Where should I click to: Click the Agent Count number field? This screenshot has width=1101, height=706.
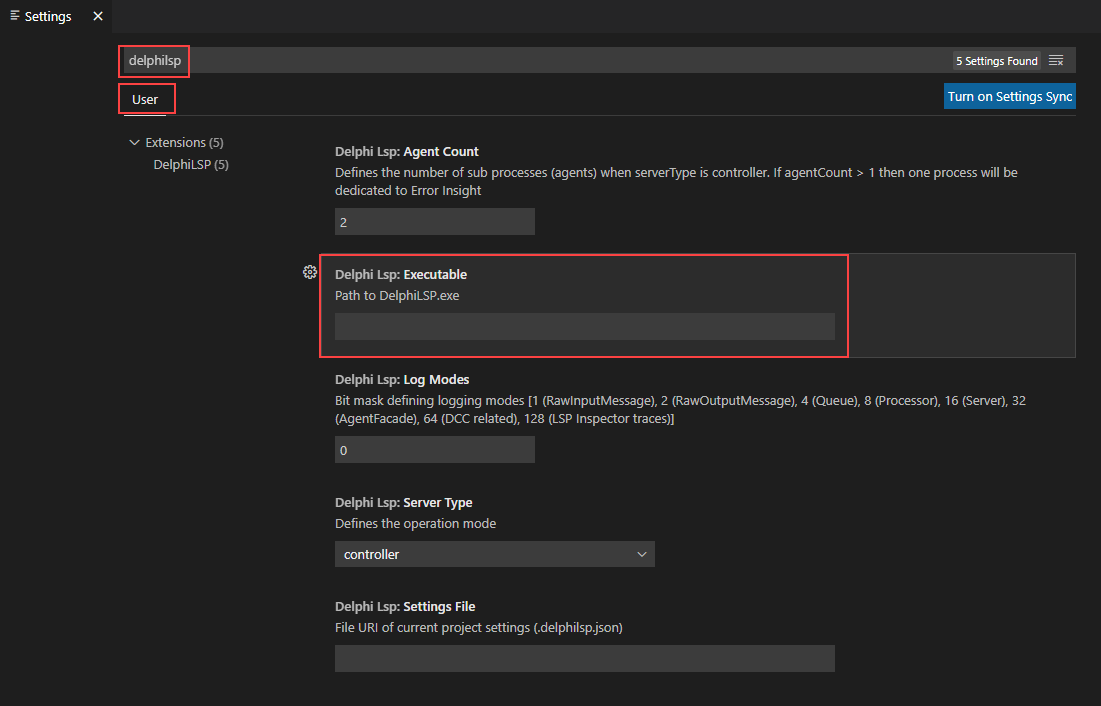435,222
